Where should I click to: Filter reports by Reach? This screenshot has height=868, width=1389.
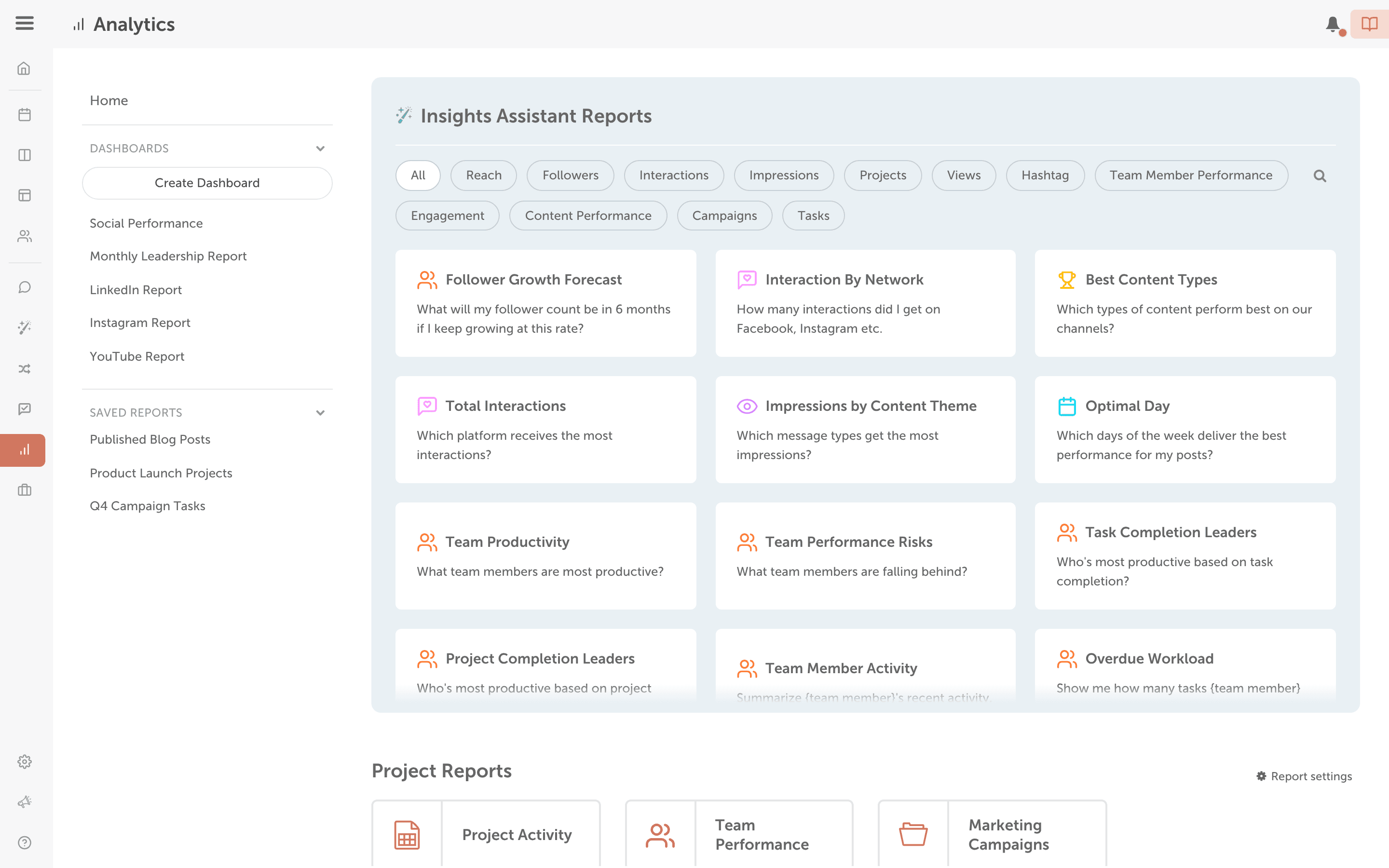point(483,175)
